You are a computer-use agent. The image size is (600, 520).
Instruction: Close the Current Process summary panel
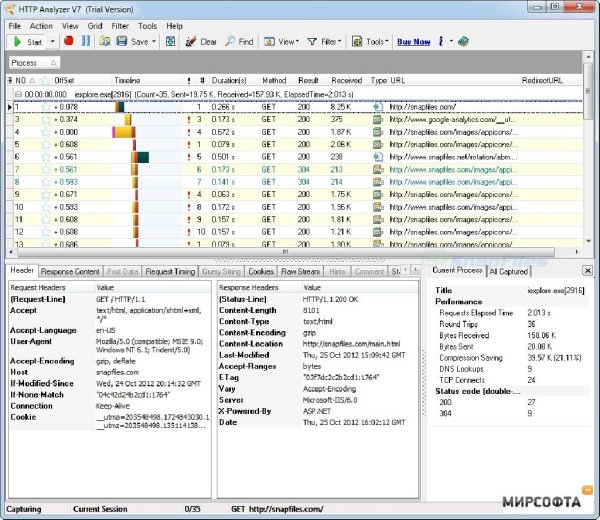click(x=587, y=271)
